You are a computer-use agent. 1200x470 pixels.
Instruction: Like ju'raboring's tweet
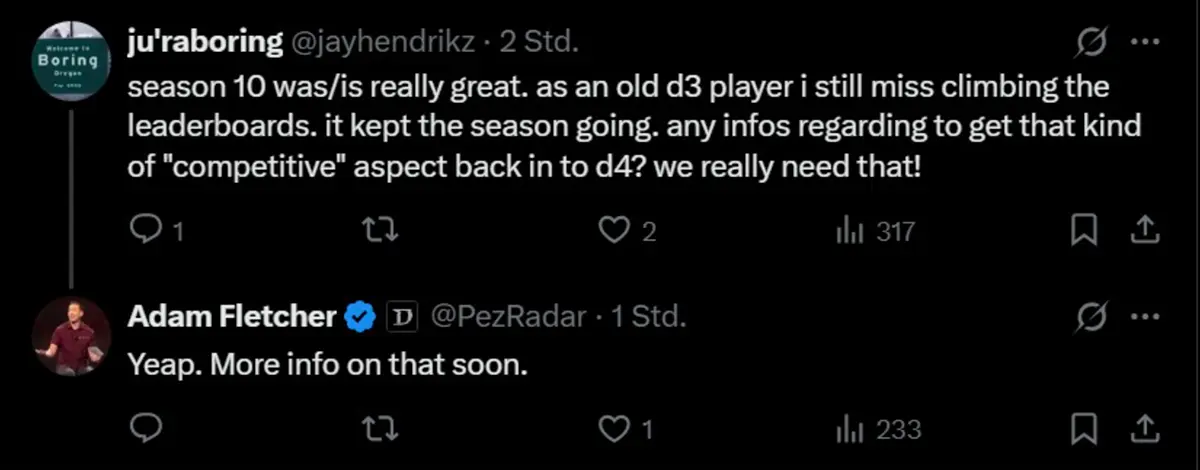click(x=612, y=232)
